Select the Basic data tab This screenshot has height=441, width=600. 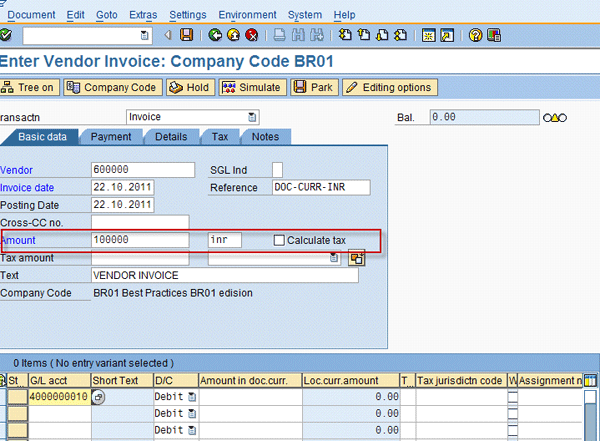42,137
